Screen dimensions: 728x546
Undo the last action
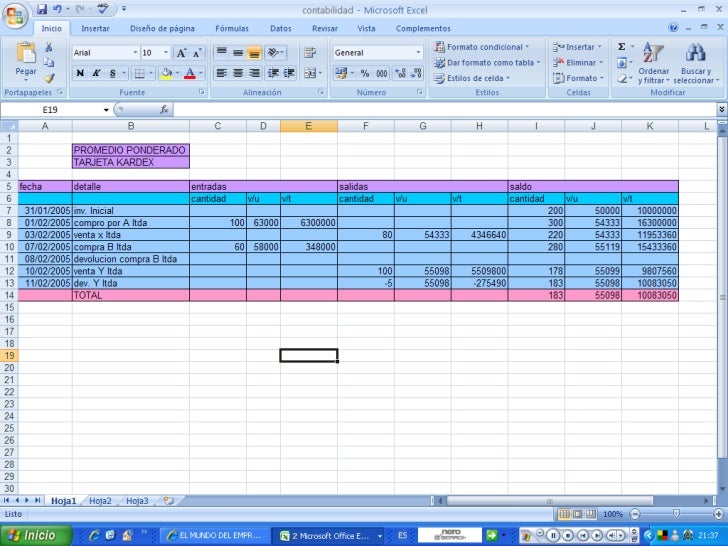tap(57, 9)
